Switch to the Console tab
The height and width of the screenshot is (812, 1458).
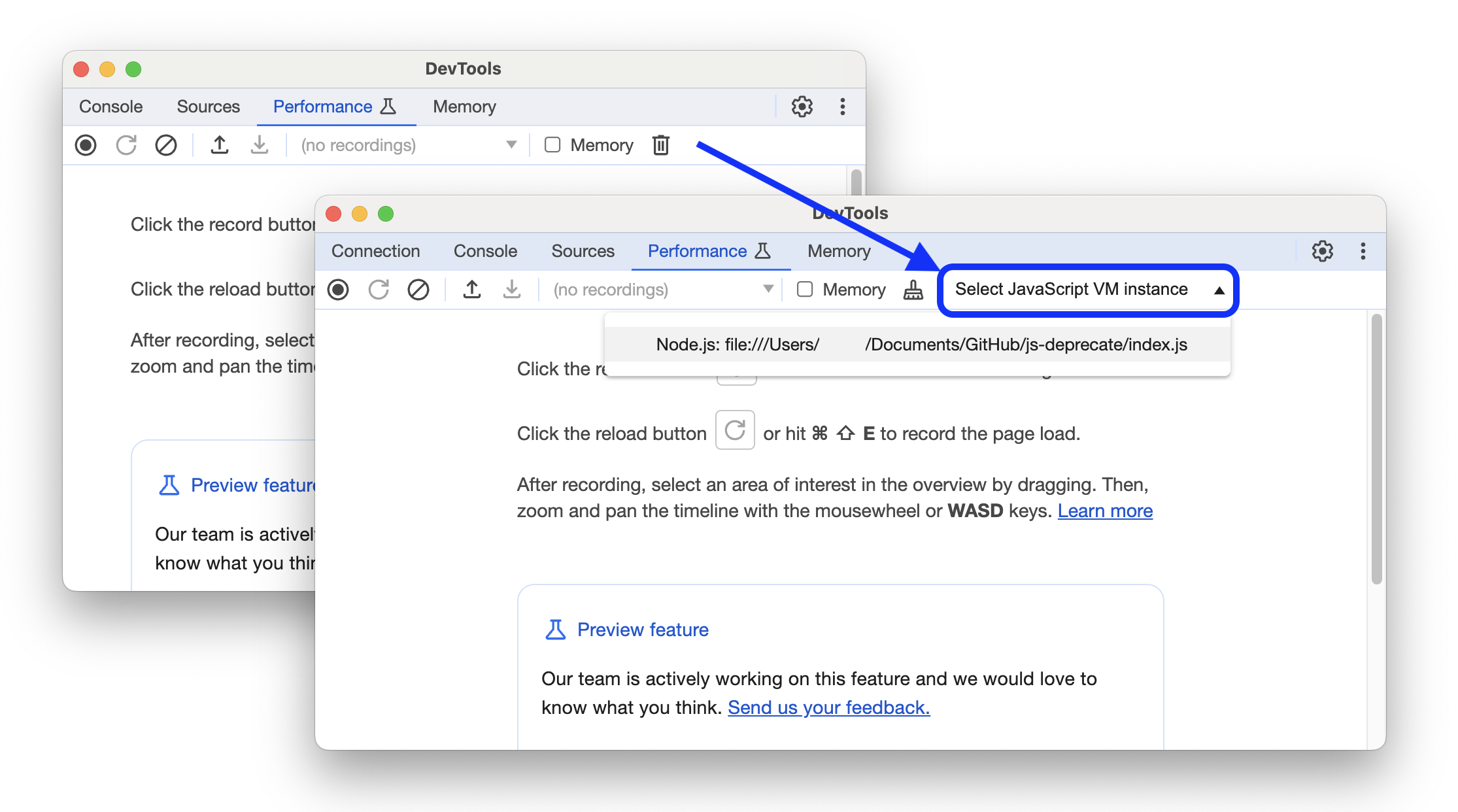pos(484,251)
